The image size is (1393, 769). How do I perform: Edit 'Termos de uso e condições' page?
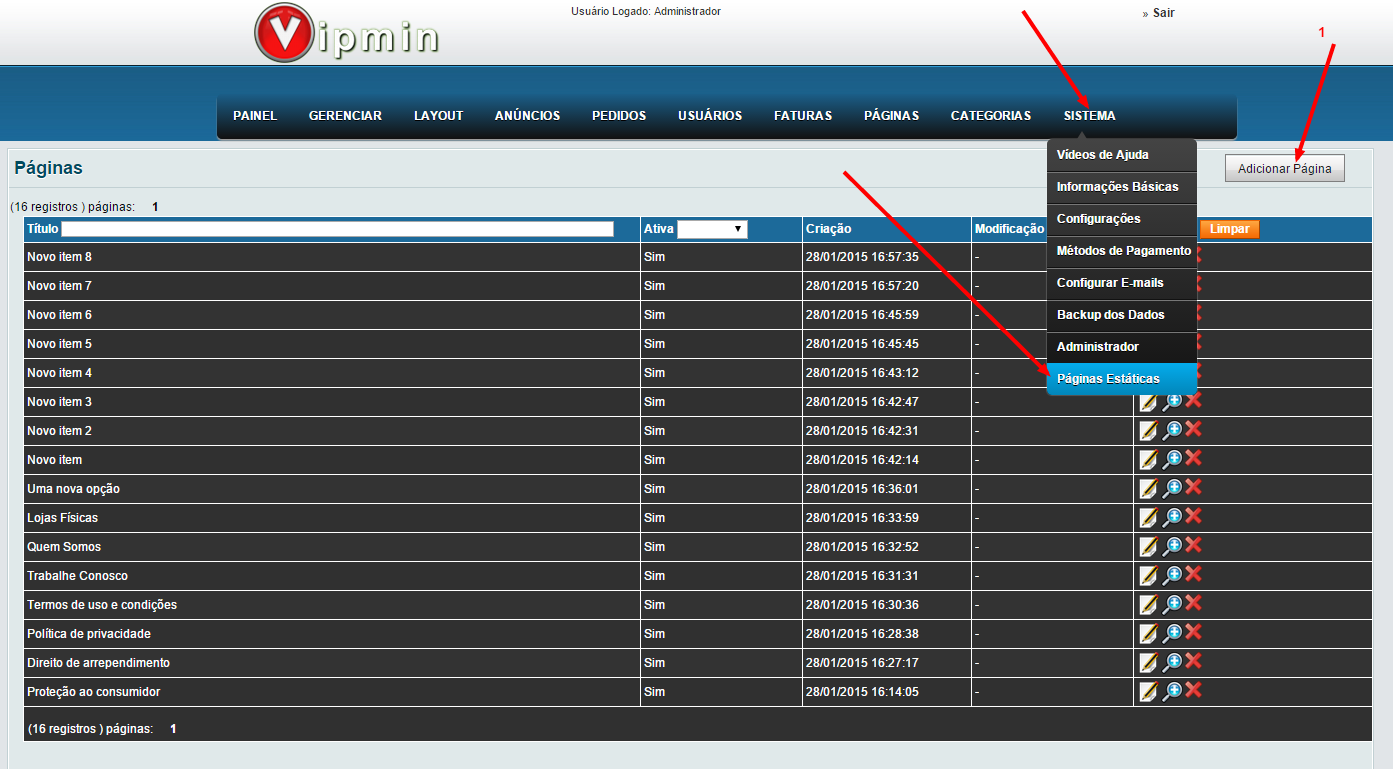click(1148, 605)
